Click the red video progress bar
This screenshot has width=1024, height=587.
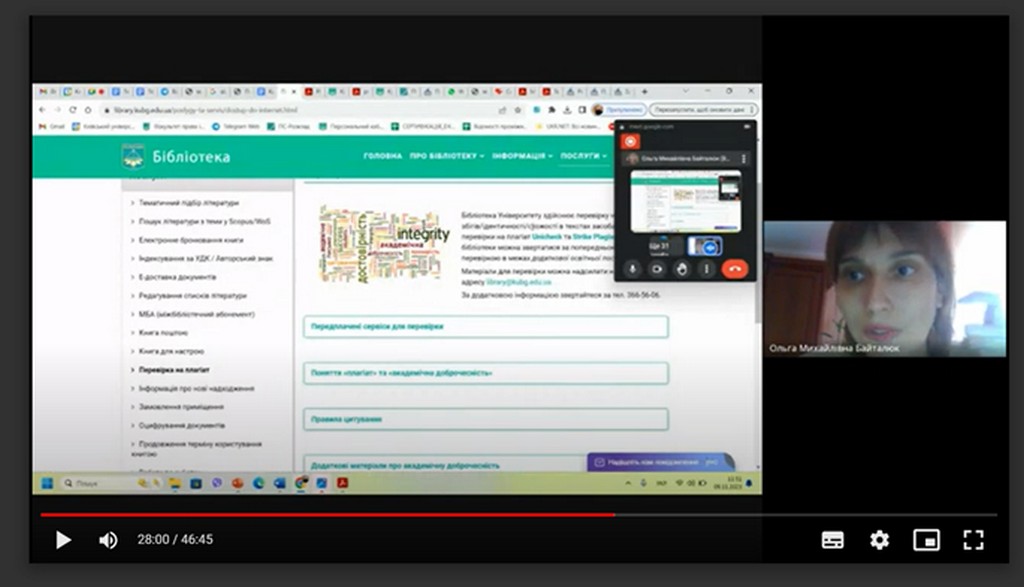click(328, 515)
